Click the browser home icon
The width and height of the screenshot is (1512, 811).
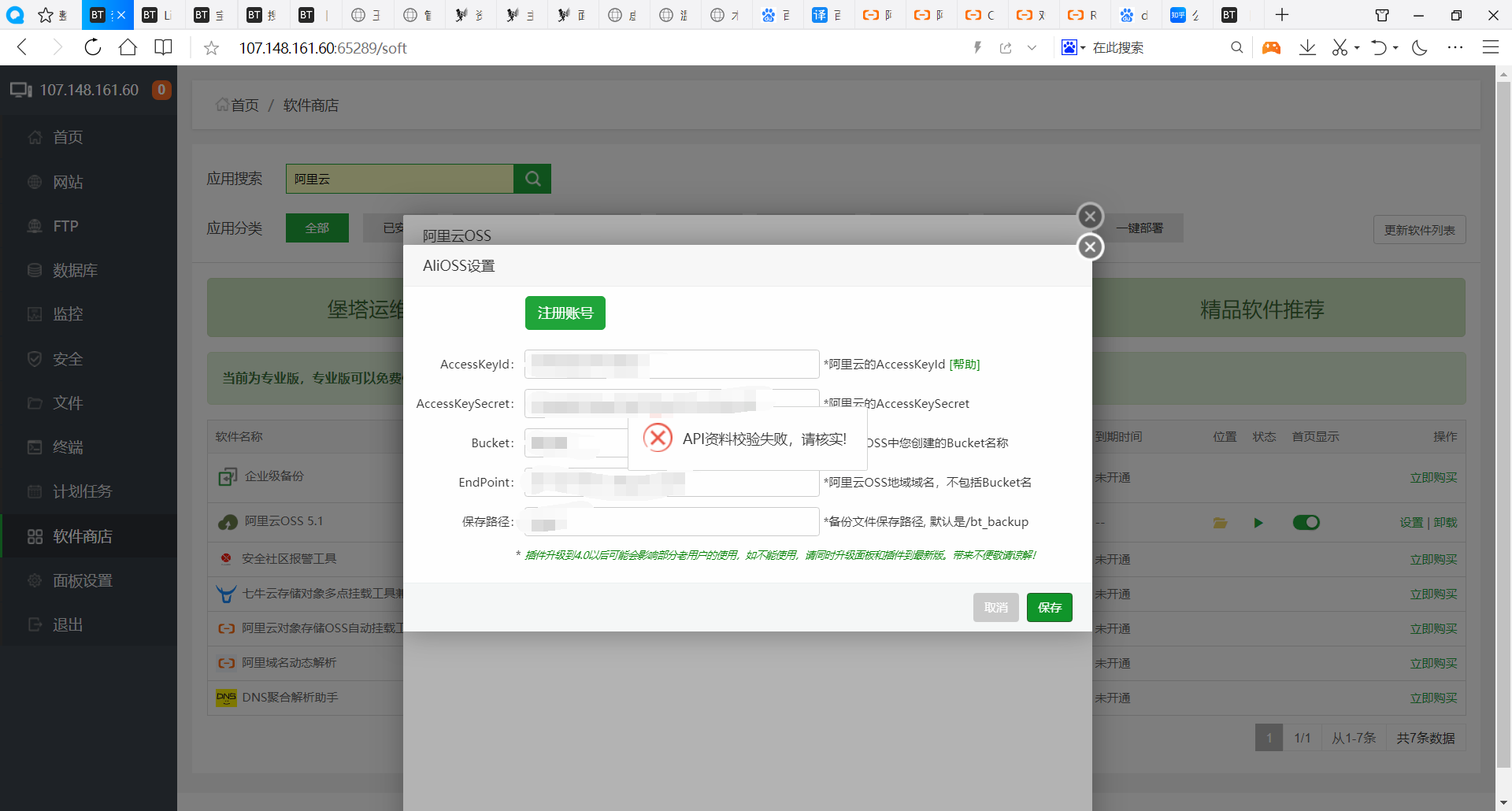point(128,47)
